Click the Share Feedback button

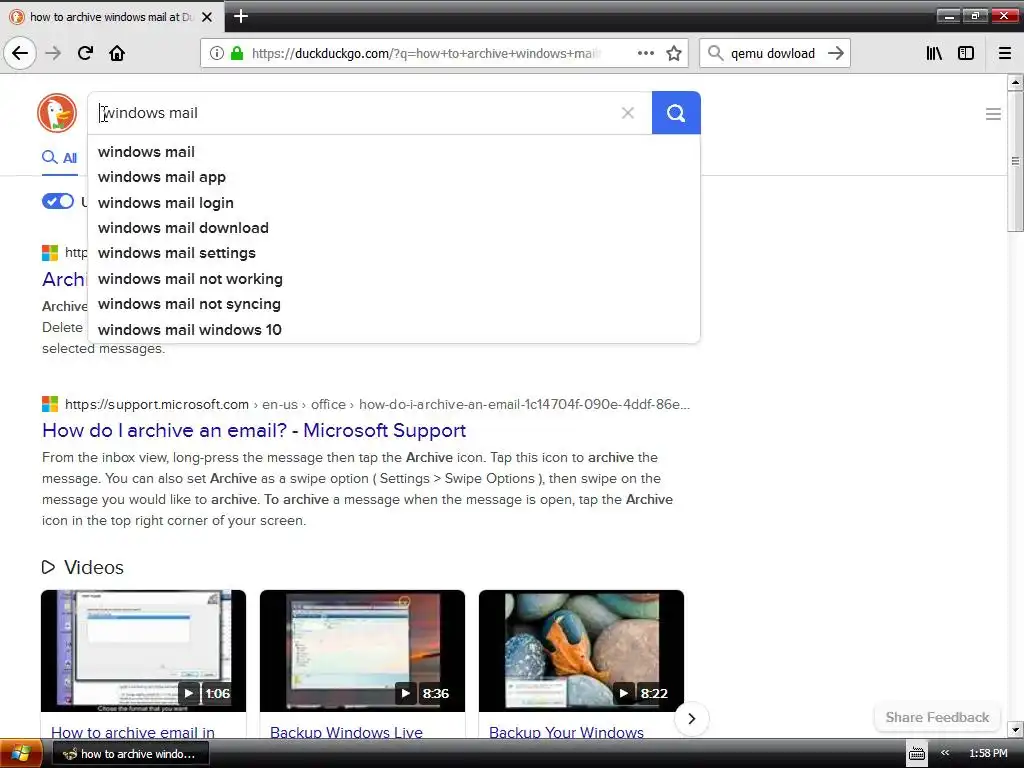(936, 717)
